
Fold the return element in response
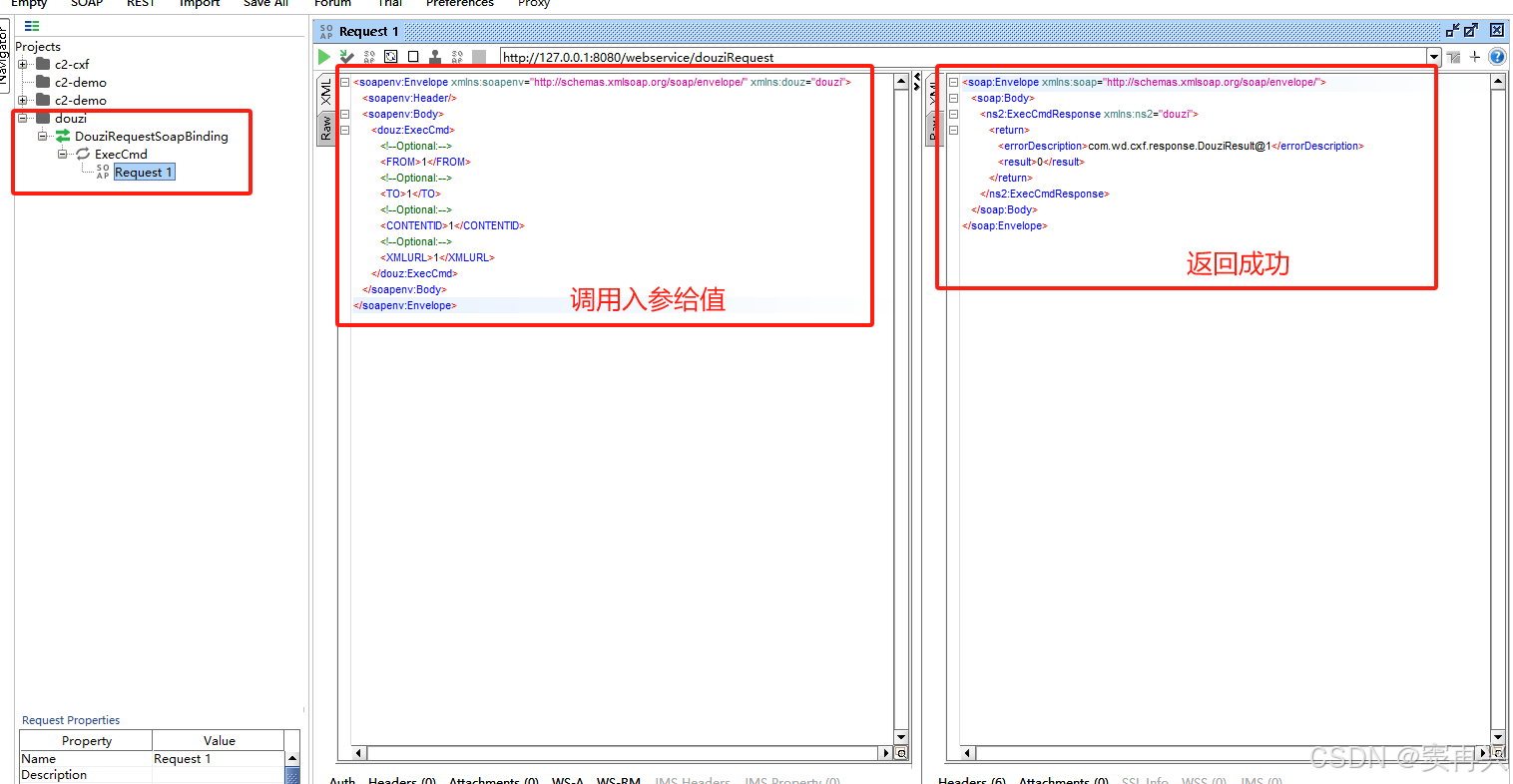pos(953,130)
